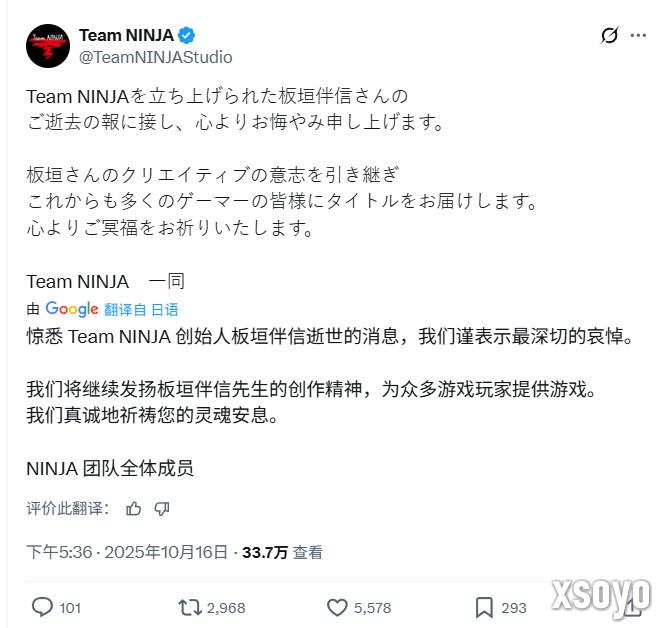Rate the translation with thumbs up
Image resolution: width=665 pixels, height=628 pixels.
(x=134, y=508)
